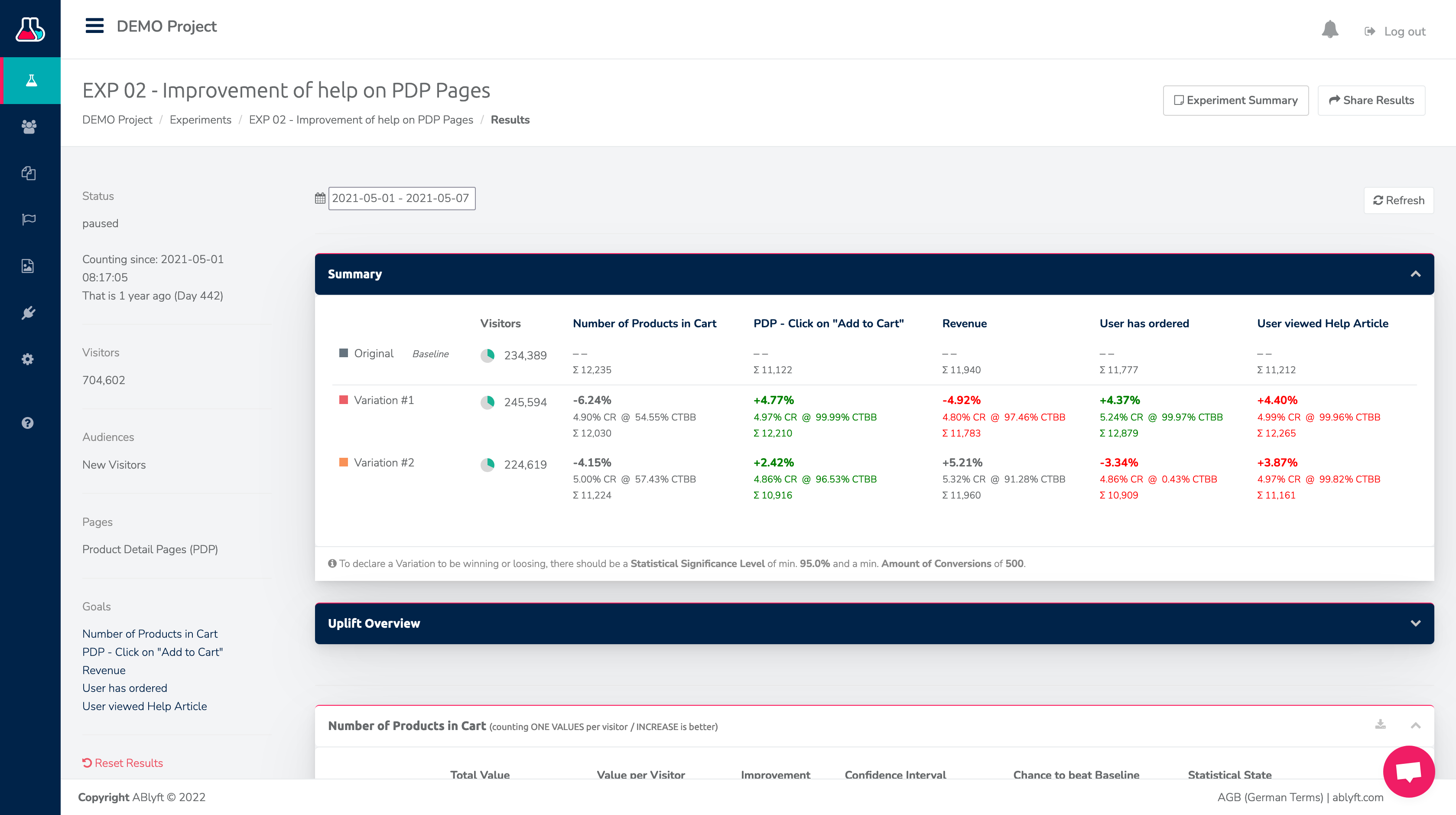Image resolution: width=1456 pixels, height=815 pixels.
Task: Open the Experiments flask sidebar icon
Action: tap(30, 80)
